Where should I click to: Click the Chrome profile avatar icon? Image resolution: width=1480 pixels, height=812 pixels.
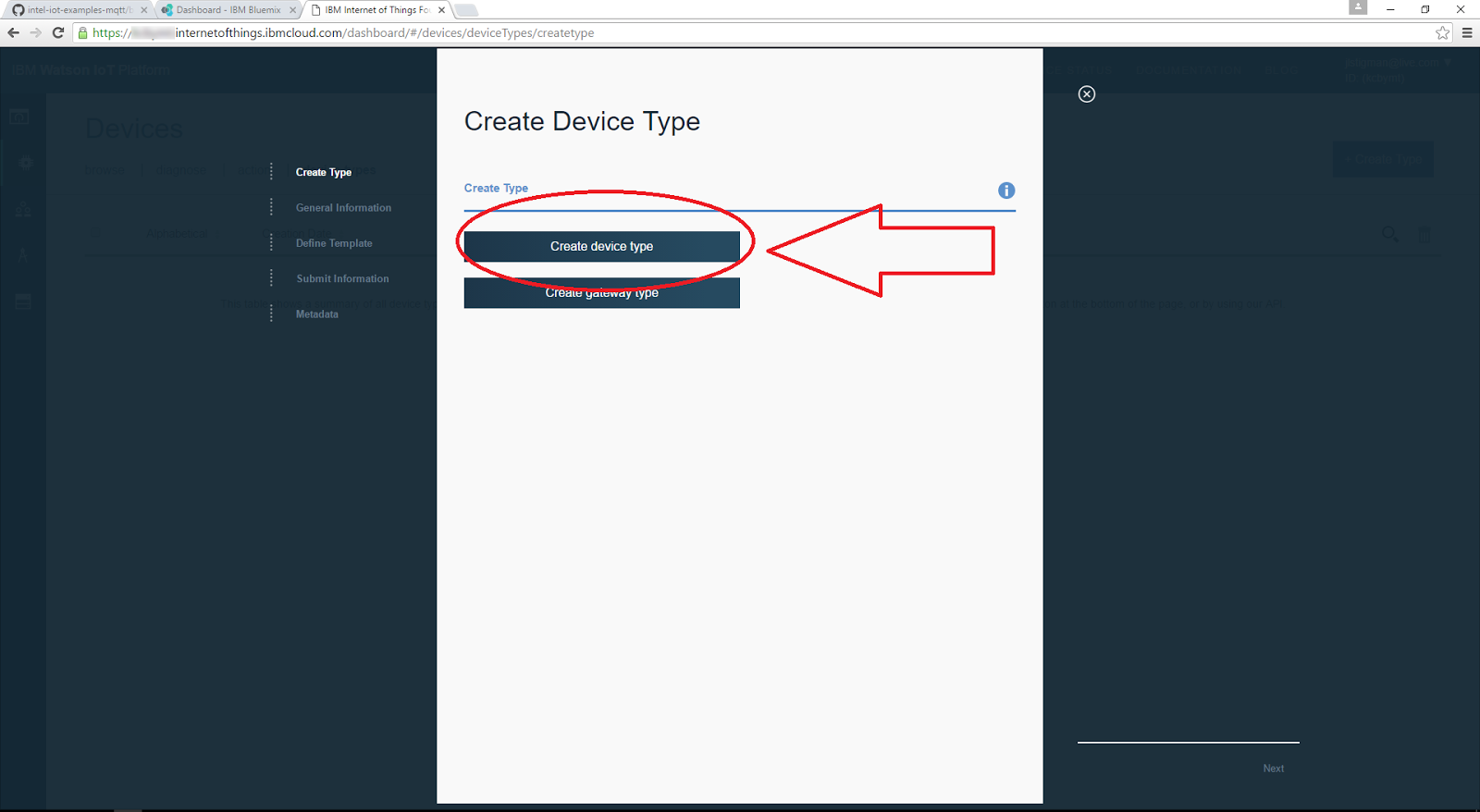point(1358,7)
